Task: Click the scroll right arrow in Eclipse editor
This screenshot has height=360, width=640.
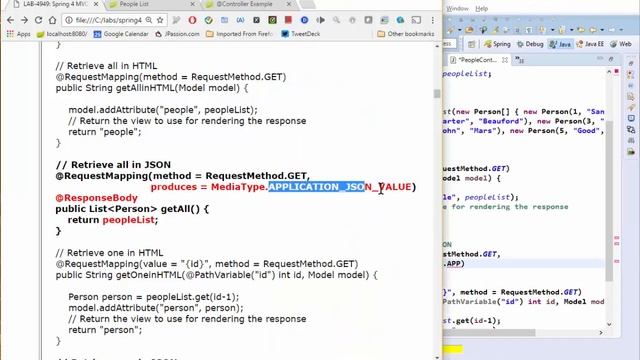Action: (x=600, y=333)
